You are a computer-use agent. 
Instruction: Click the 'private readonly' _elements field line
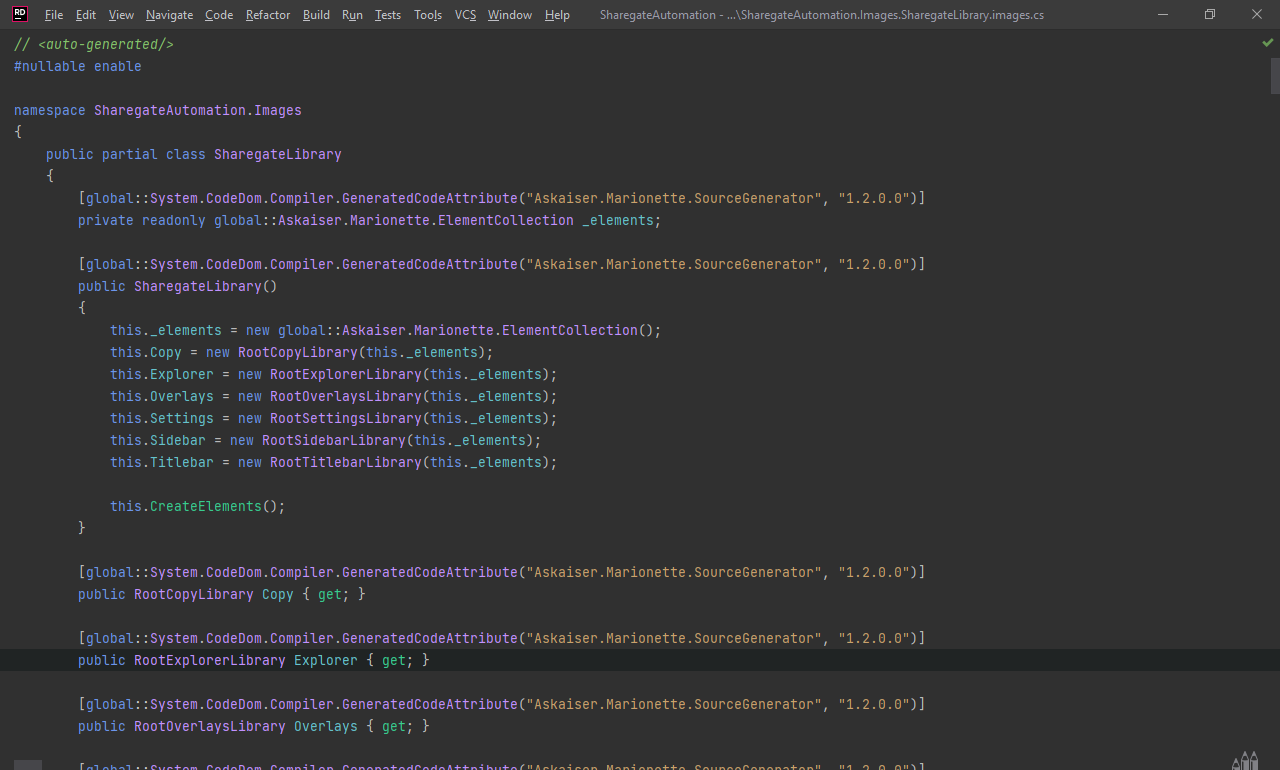tap(370, 221)
